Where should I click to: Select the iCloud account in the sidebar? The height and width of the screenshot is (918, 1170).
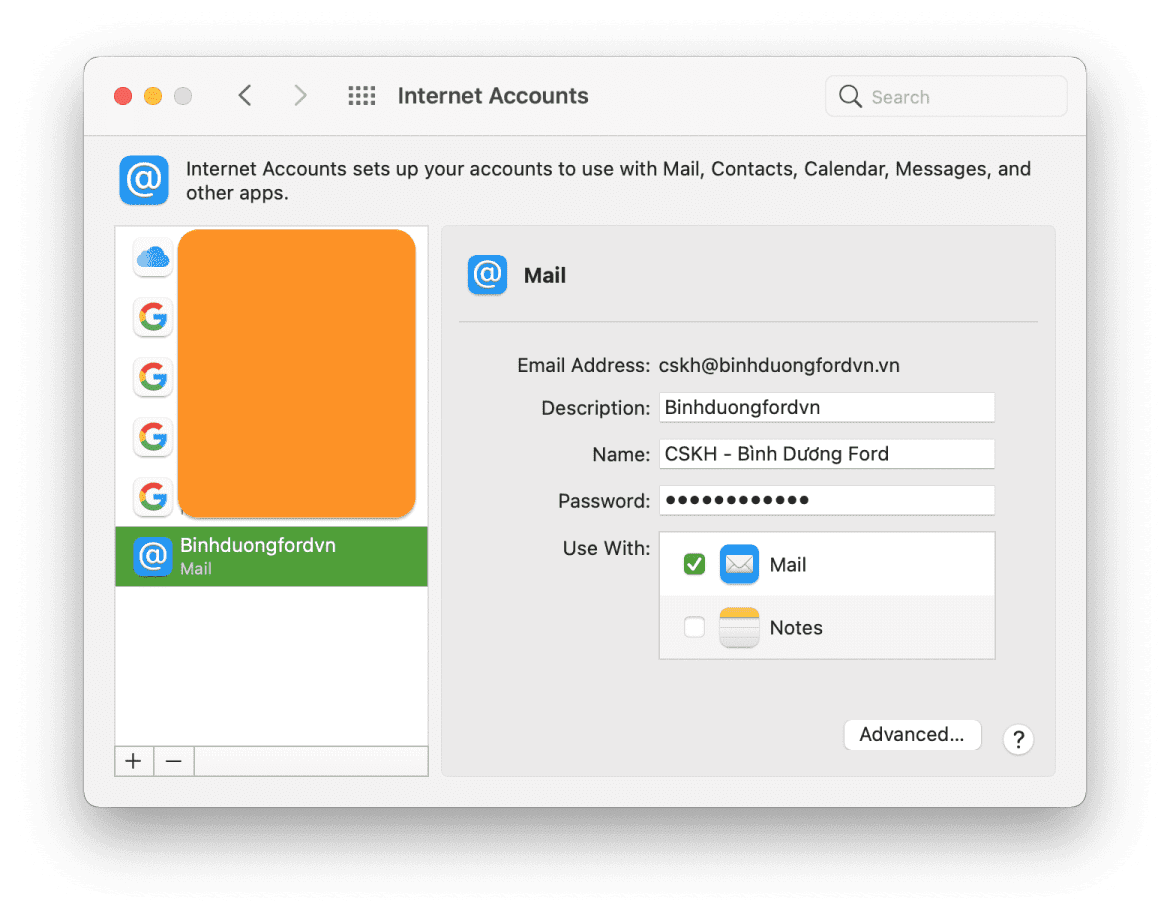point(152,257)
